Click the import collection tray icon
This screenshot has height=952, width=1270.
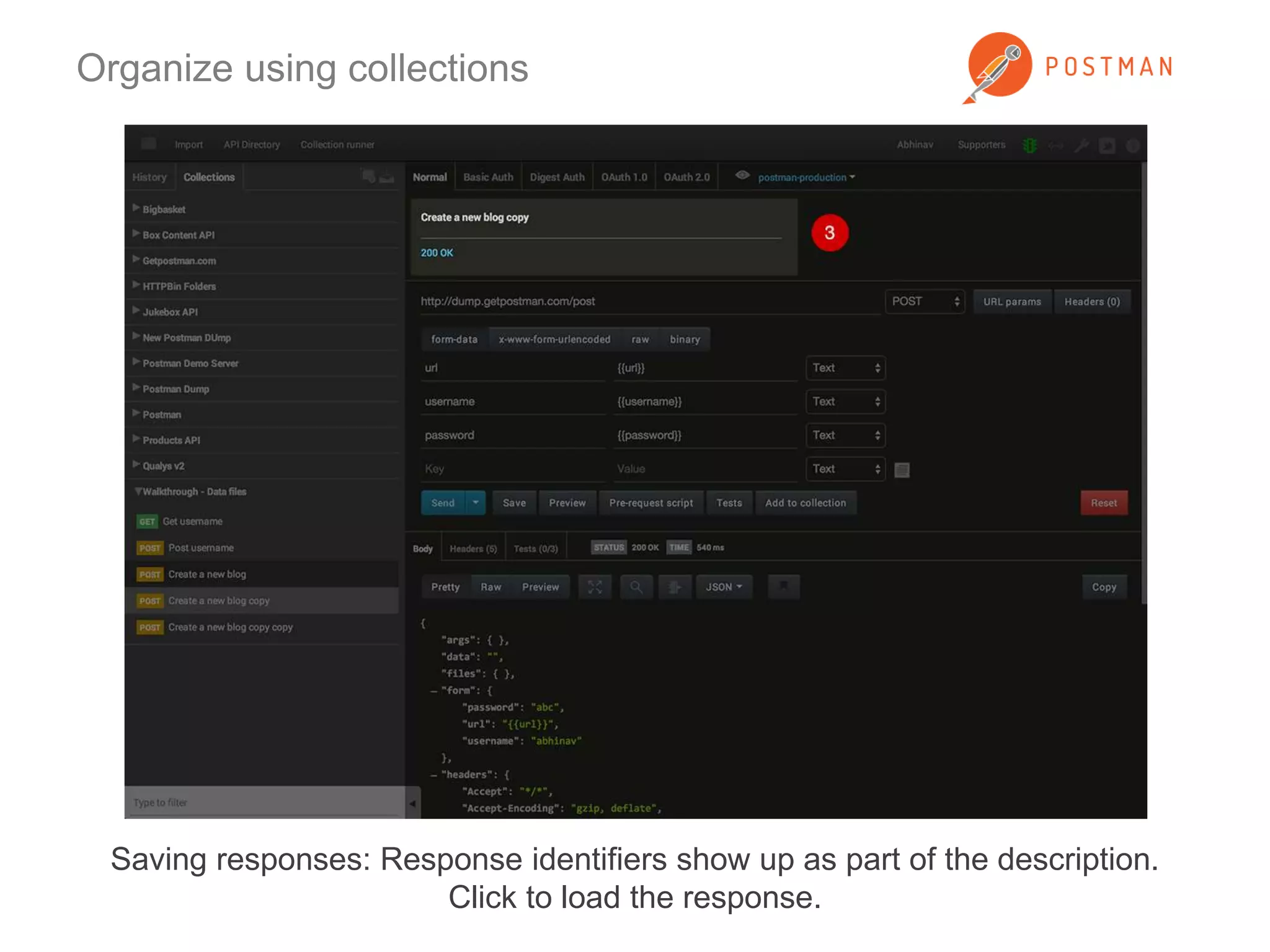pos(387,178)
